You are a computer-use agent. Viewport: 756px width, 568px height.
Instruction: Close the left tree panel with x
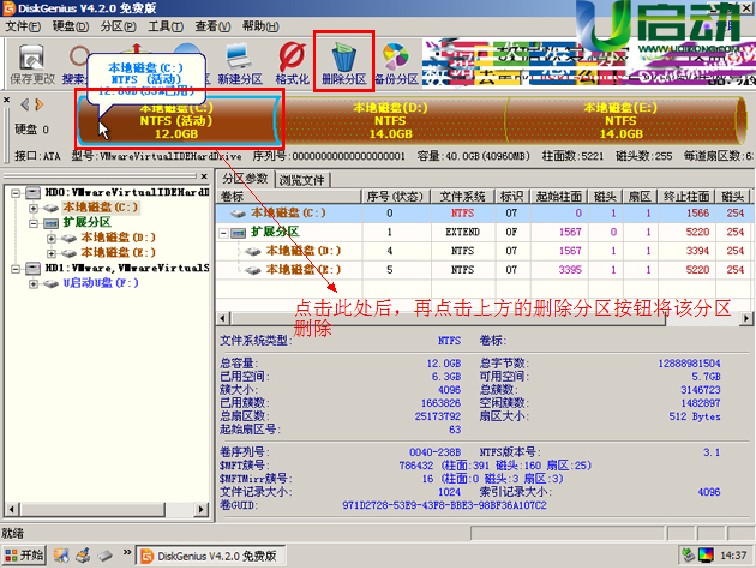coord(204,176)
